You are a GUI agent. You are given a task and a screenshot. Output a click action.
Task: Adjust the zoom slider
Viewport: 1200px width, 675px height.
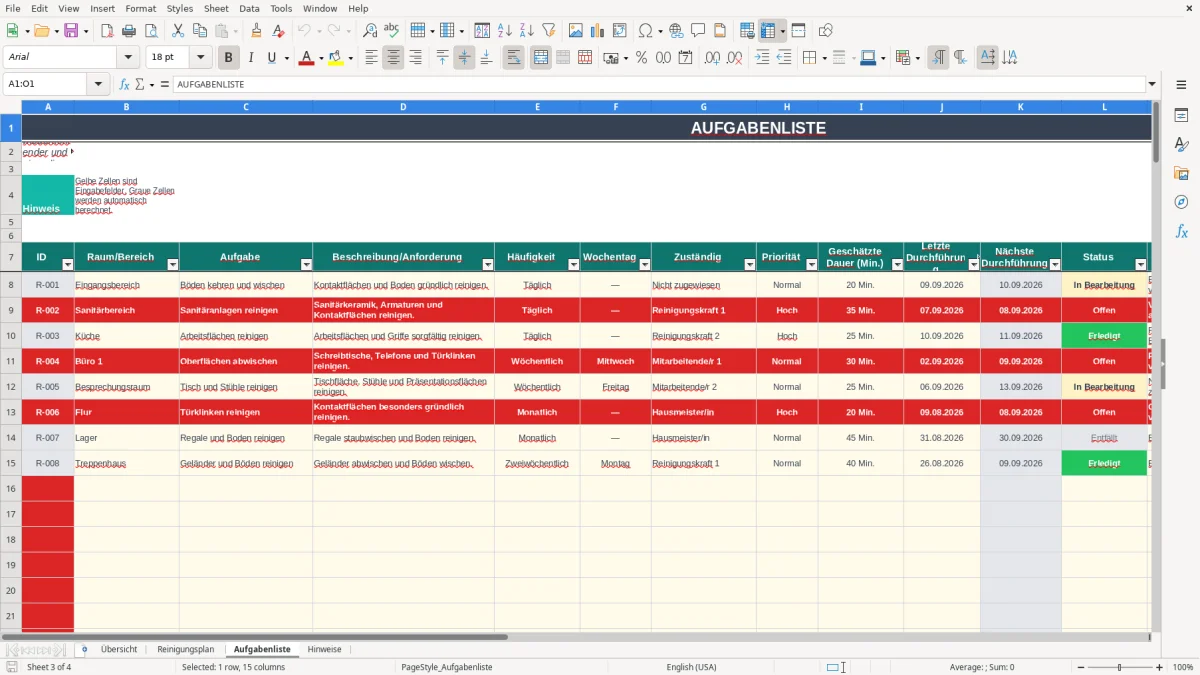pyautogui.click(x=1120, y=667)
